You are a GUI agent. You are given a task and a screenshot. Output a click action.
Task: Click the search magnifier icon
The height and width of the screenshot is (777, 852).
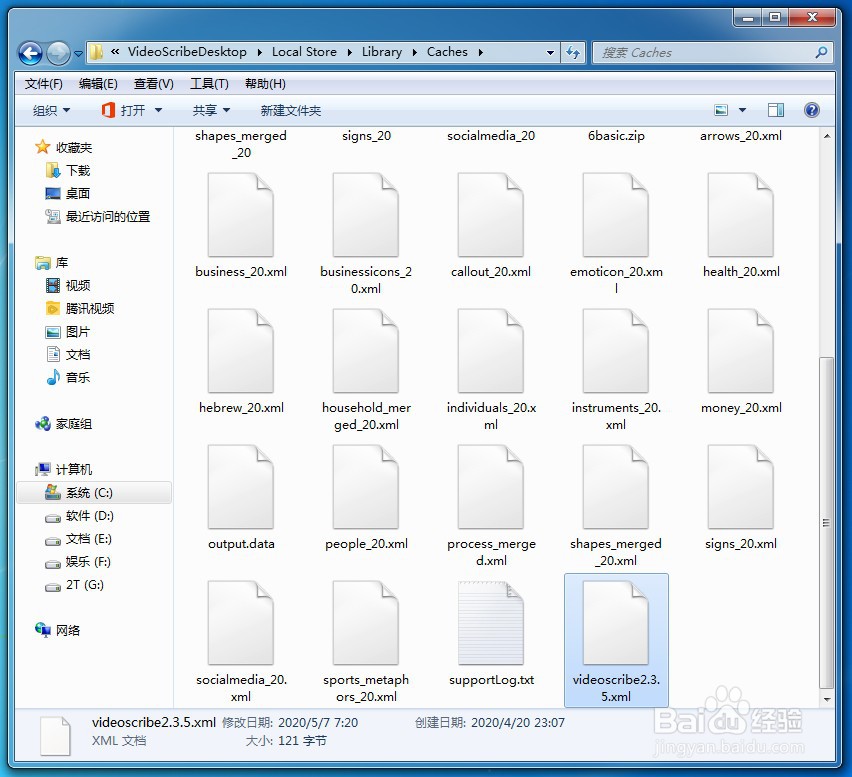[x=822, y=52]
